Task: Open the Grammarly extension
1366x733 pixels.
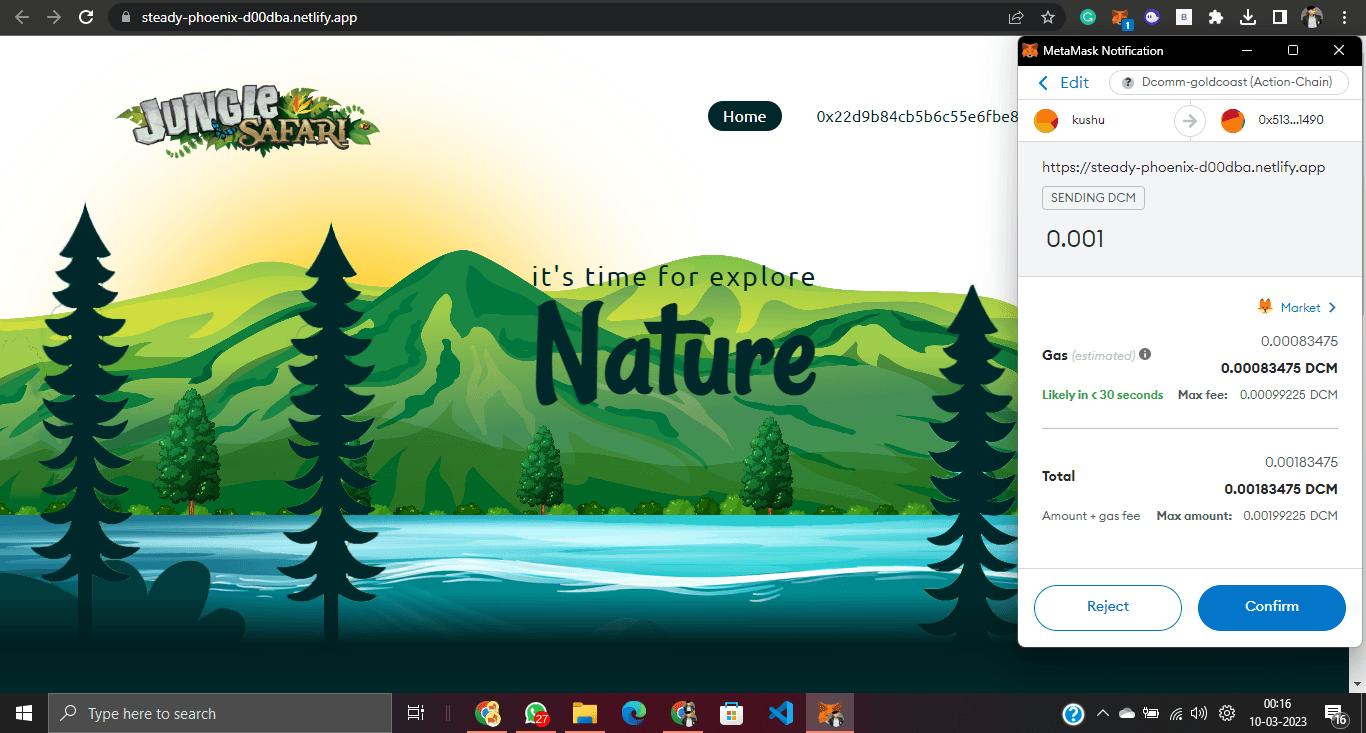Action: click(1088, 17)
